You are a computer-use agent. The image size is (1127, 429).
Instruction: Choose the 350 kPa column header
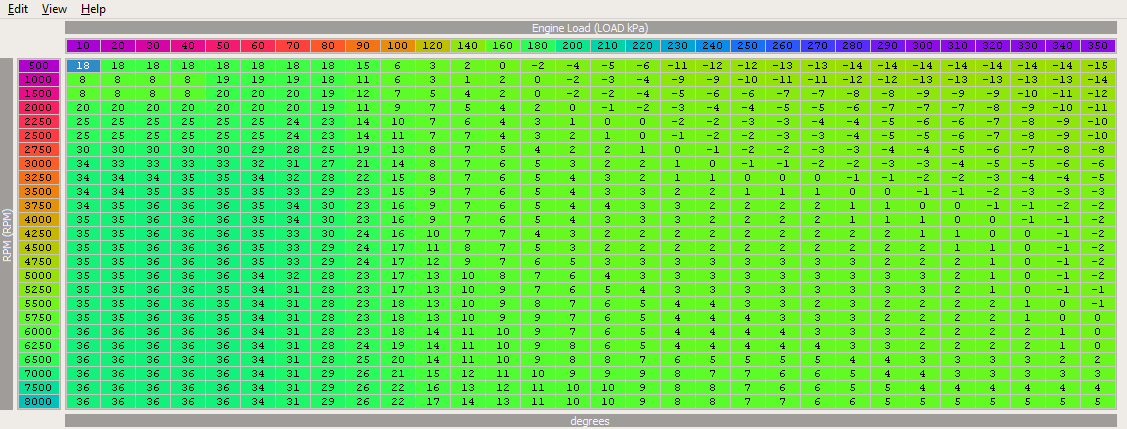pos(1097,46)
